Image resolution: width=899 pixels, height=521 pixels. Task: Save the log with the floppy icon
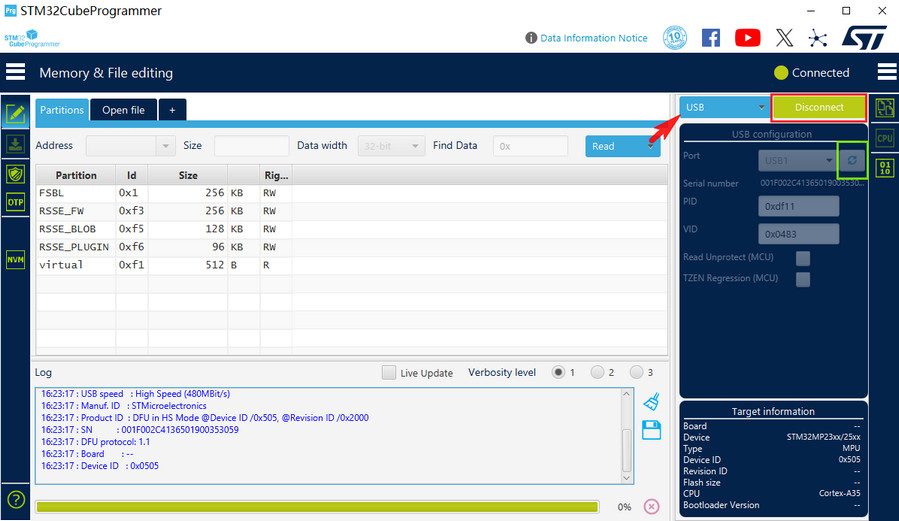click(x=651, y=430)
